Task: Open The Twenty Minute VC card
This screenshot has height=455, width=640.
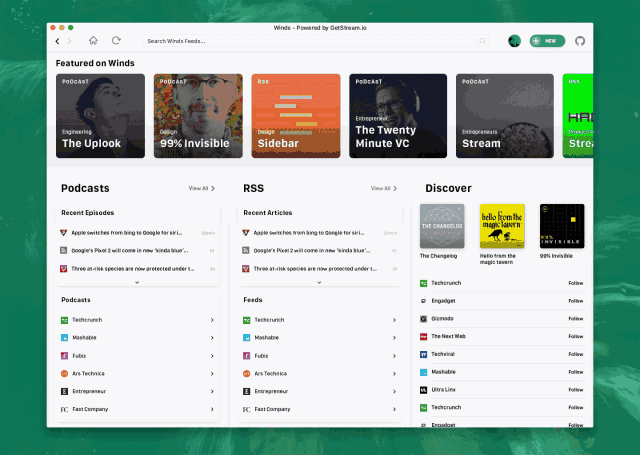Action: [398, 116]
